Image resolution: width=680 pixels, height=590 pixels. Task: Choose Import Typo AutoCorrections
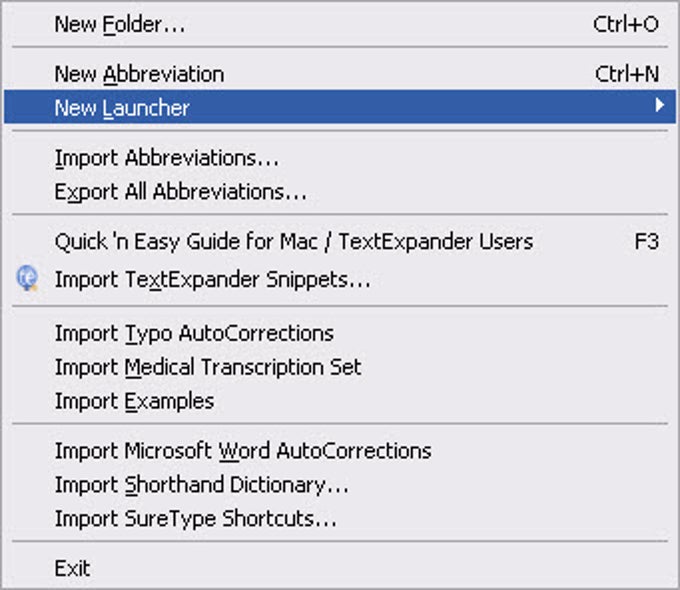[194, 333]
